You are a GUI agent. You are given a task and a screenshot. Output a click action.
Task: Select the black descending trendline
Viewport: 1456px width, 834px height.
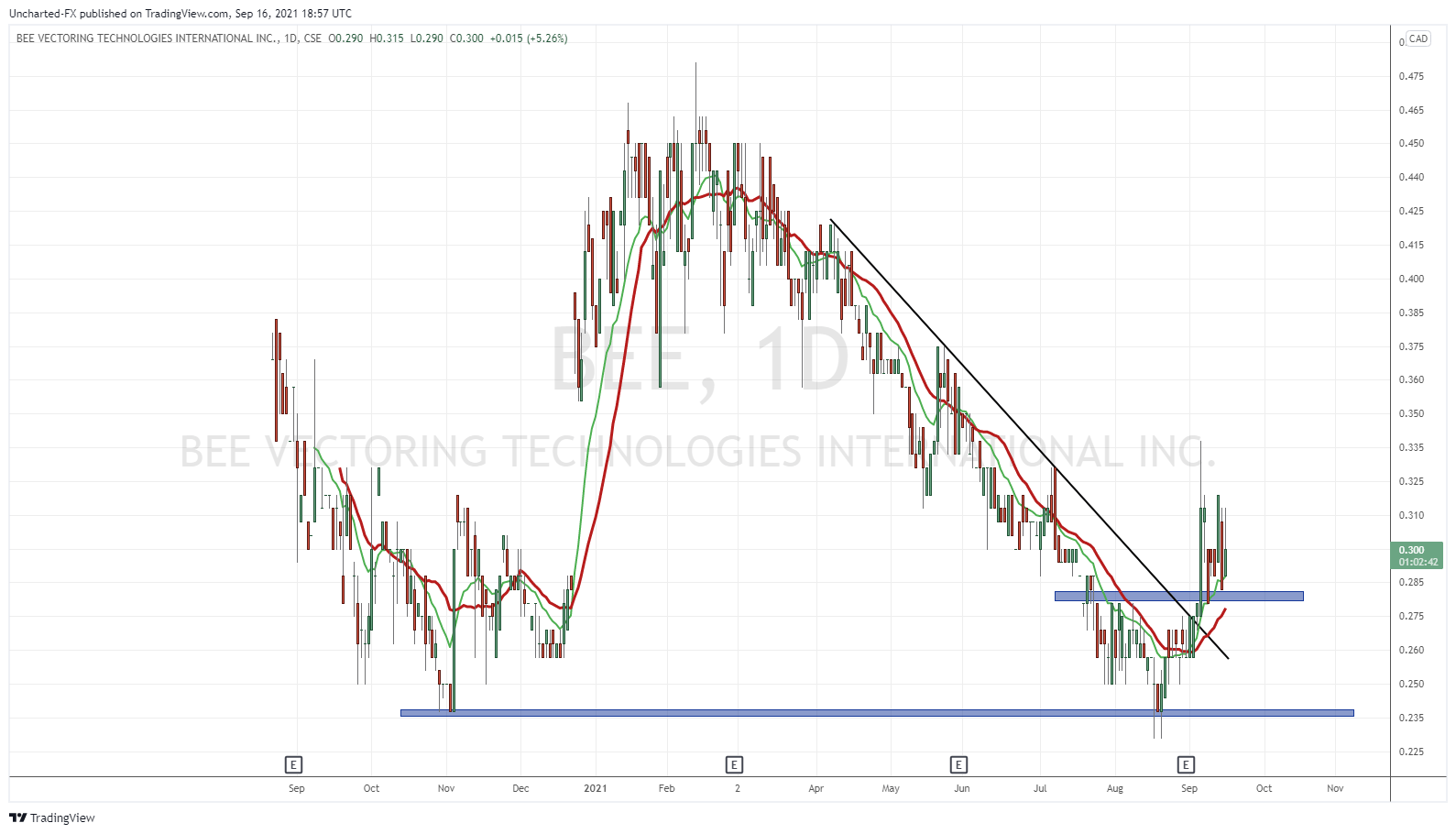[x=1029, y=439]
